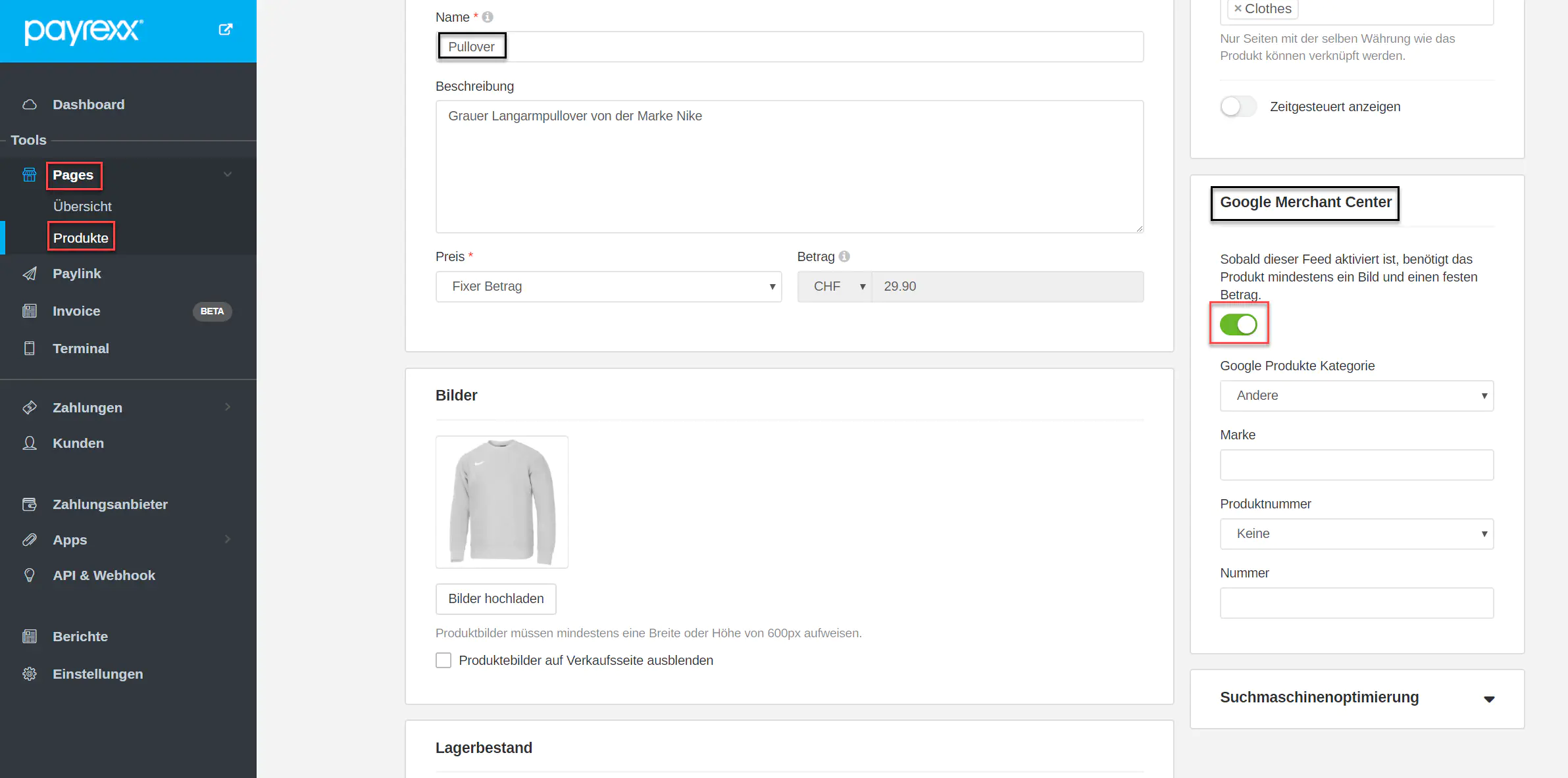Click the Zahlungsanbieter wallet icon
The image size is (1568, 778).
coord(30,504)
